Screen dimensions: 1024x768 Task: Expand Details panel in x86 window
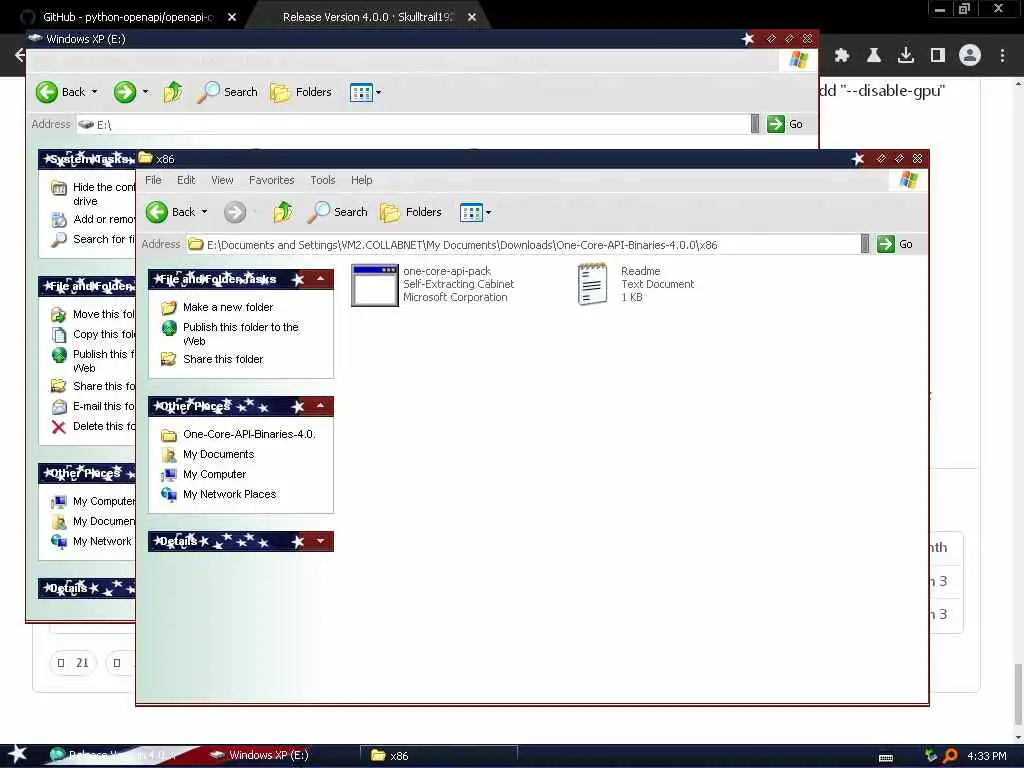(321, 541)
